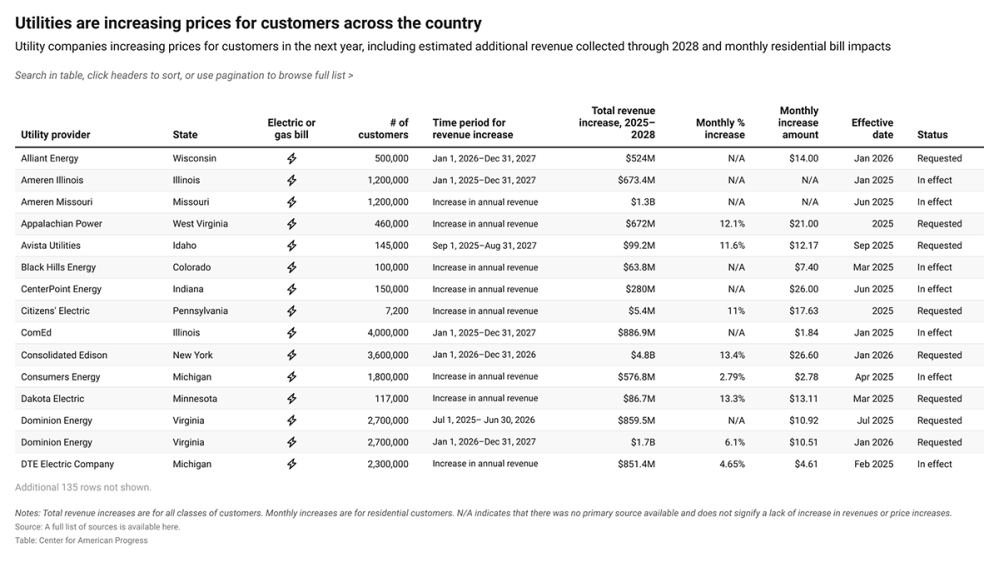Sort table by Utility provider header
Screen dimensions: 999x562
[55, 135]
